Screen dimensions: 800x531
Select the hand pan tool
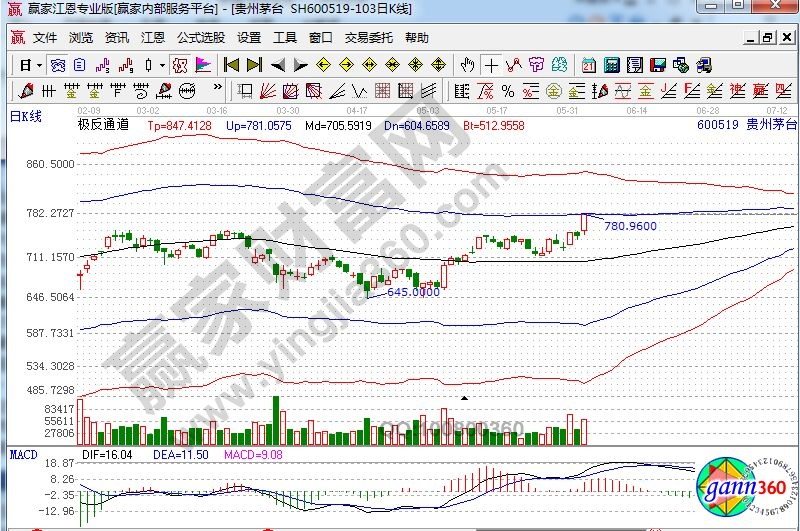(x=467, y=66)
